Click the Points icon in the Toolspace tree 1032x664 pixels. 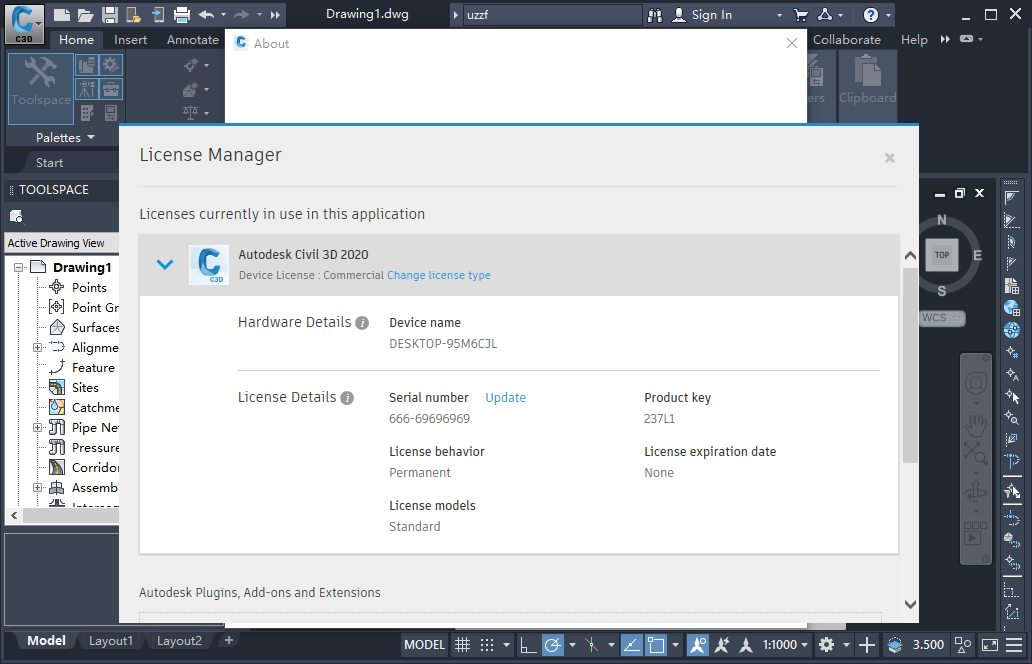click(x=57, y=287)
